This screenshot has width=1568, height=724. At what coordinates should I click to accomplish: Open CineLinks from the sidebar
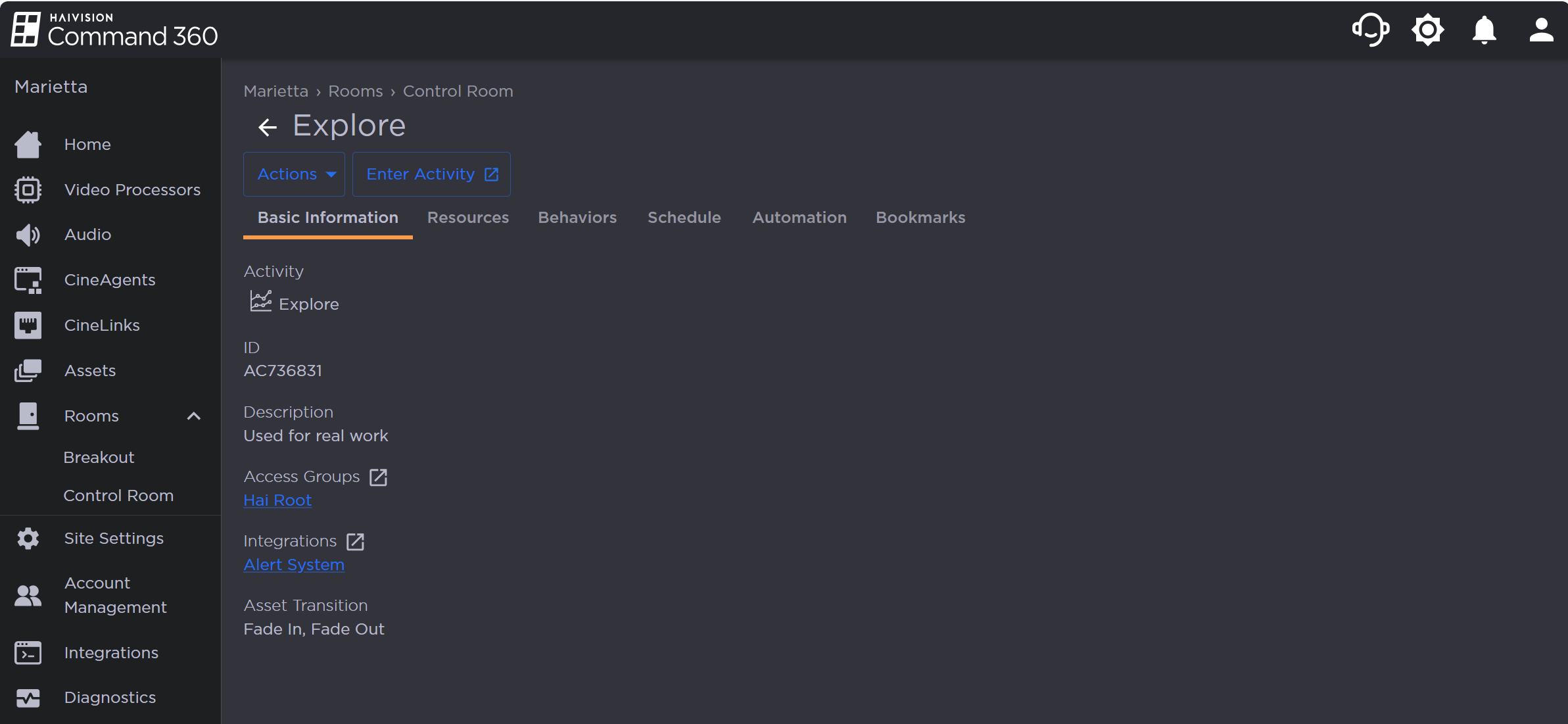(102, 325)
